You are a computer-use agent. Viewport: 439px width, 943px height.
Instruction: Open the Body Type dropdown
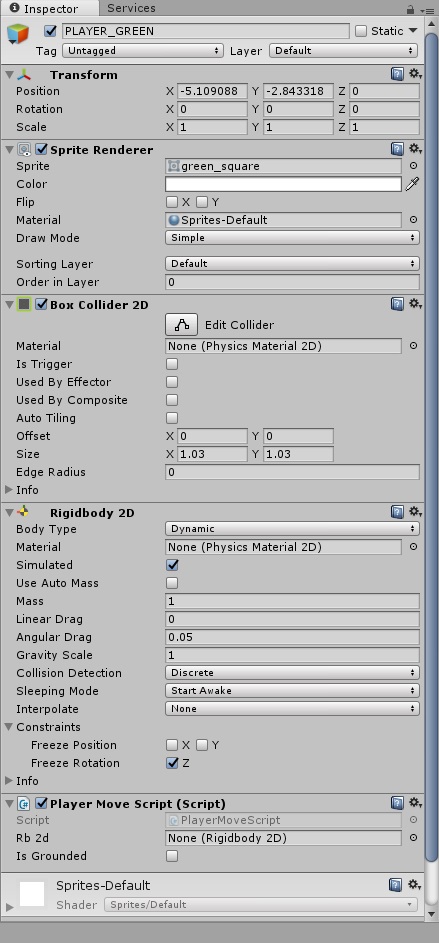pos(292,529)
